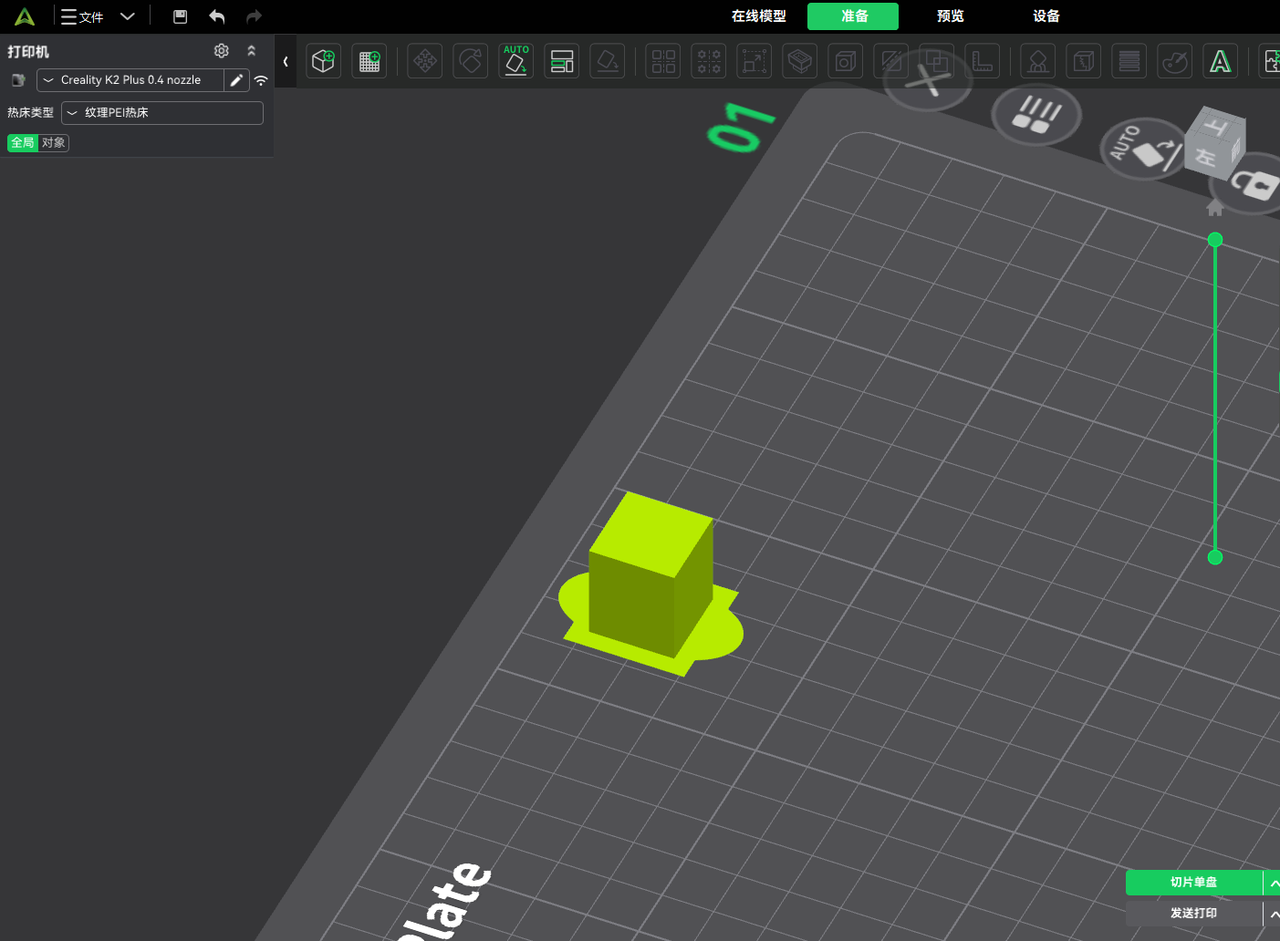Open the text 'A' emboss tool
Viewport: 1280px width, 941px height.
coord(1219,62)
